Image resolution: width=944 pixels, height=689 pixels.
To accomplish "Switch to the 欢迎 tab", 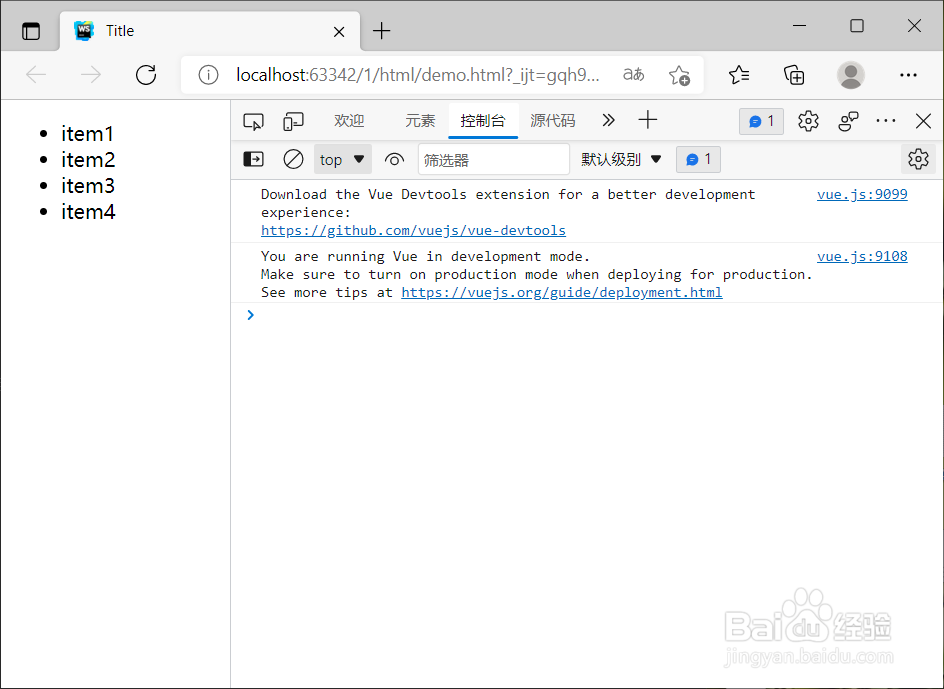I will (x=349, y=120).
